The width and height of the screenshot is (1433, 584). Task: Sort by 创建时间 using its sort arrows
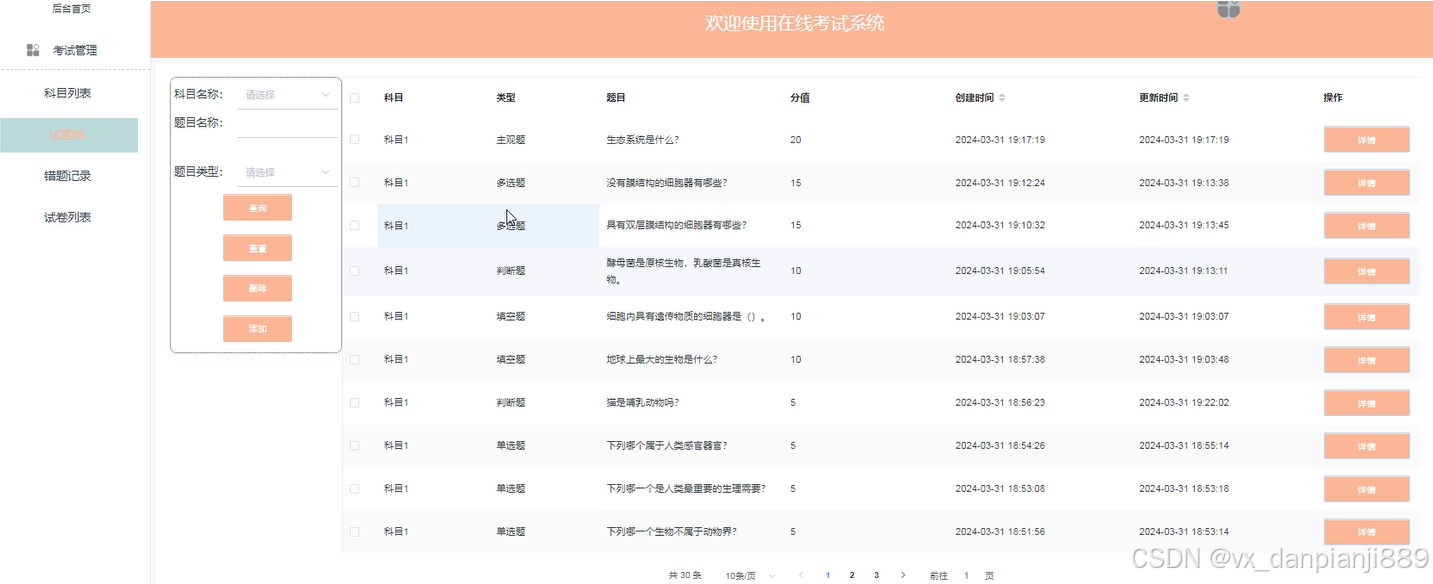point(1002,98)
